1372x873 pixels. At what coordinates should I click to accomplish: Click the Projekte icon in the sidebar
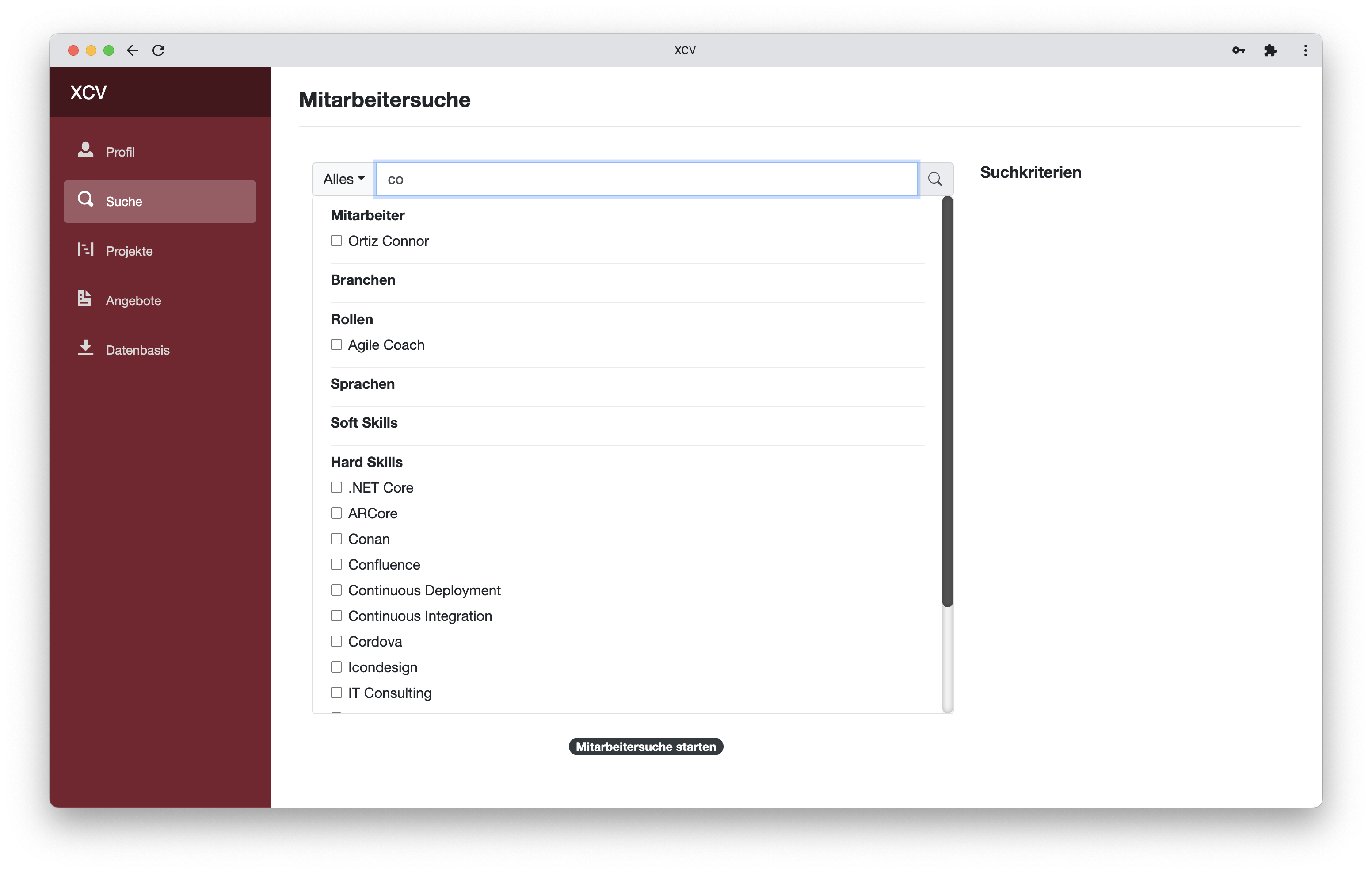pyautogui.click(x=85, y=249)
